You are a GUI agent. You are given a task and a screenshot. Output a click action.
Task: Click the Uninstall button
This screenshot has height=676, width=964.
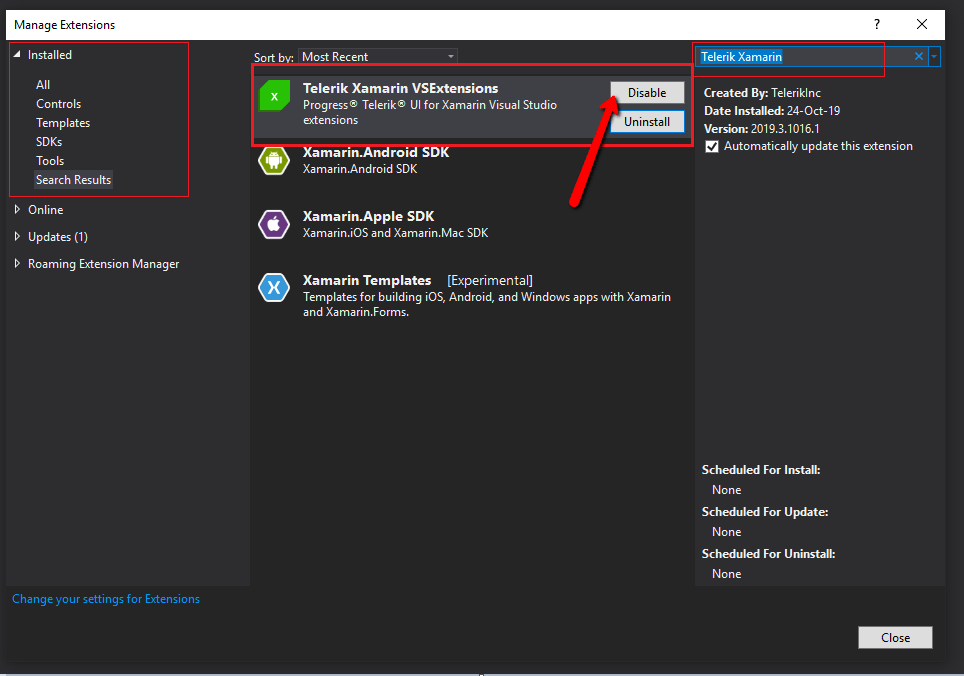647,121
